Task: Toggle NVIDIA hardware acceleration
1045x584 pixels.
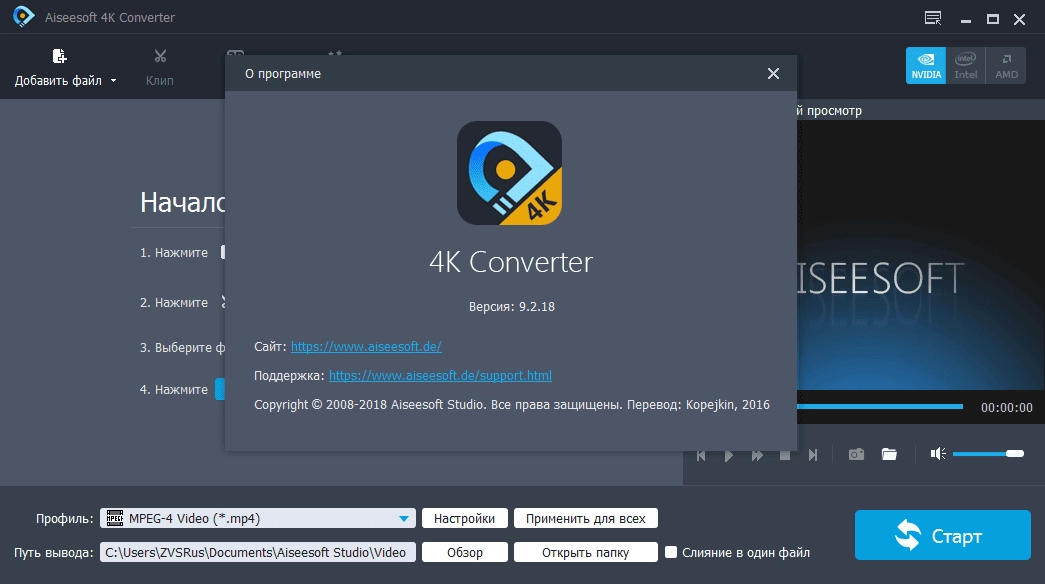Action: tap(926, 65)
